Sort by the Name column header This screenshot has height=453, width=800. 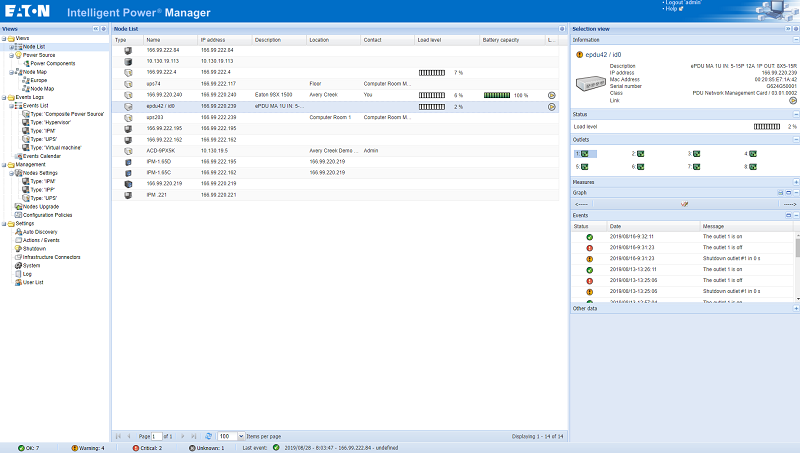[x=170, y=40]
